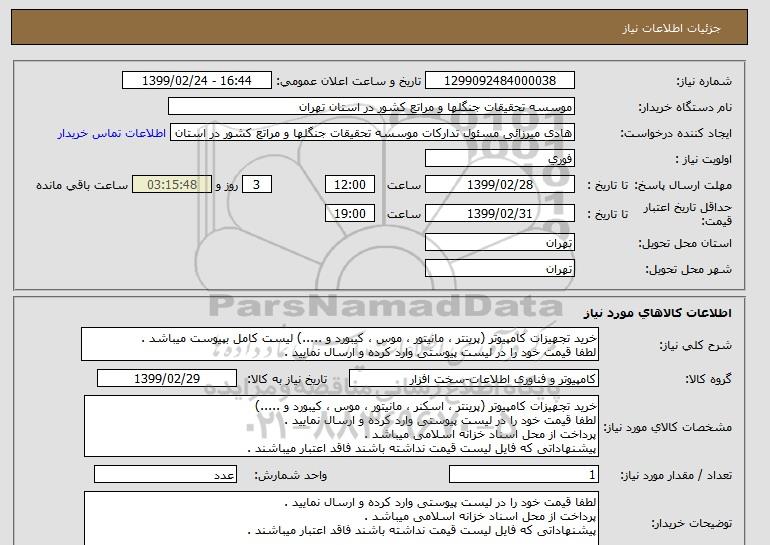Select the goods need date 1399/02/29
This screenshot has width=770, height=545.
click(167, 379)
